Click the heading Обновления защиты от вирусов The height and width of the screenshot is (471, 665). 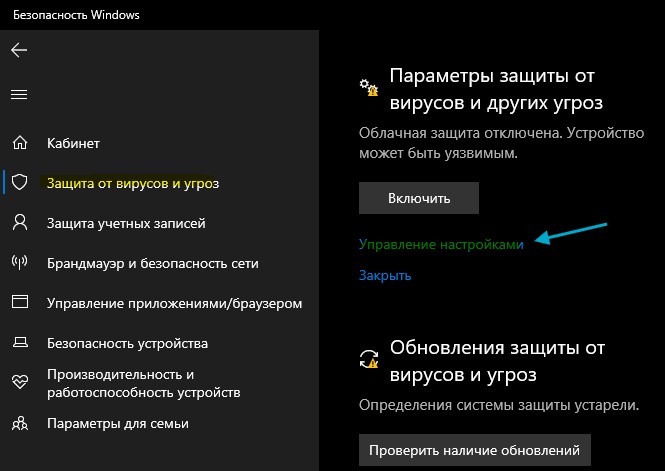click(497, 361)
